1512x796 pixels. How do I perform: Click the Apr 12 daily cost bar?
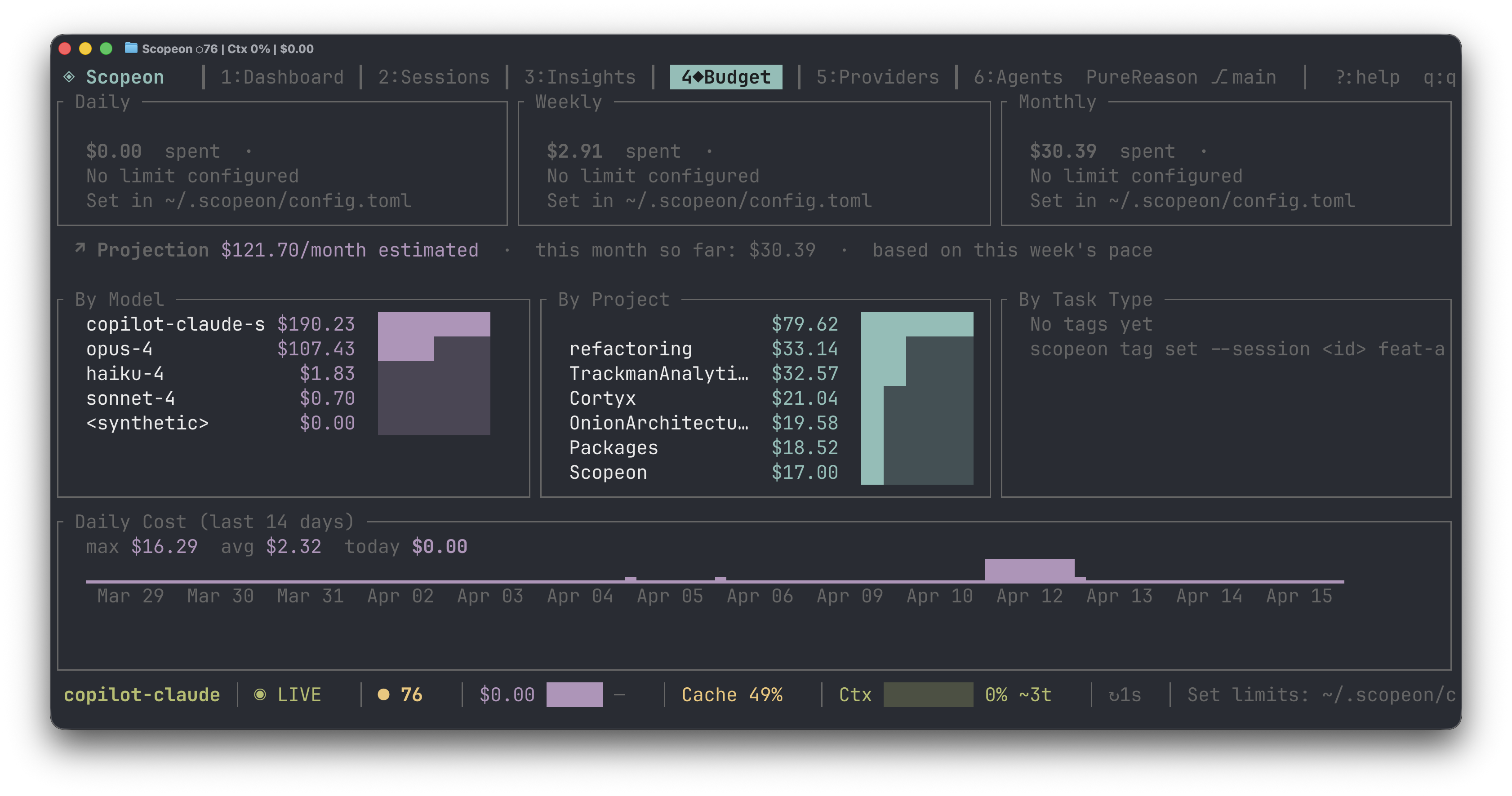click(1029, 570)
